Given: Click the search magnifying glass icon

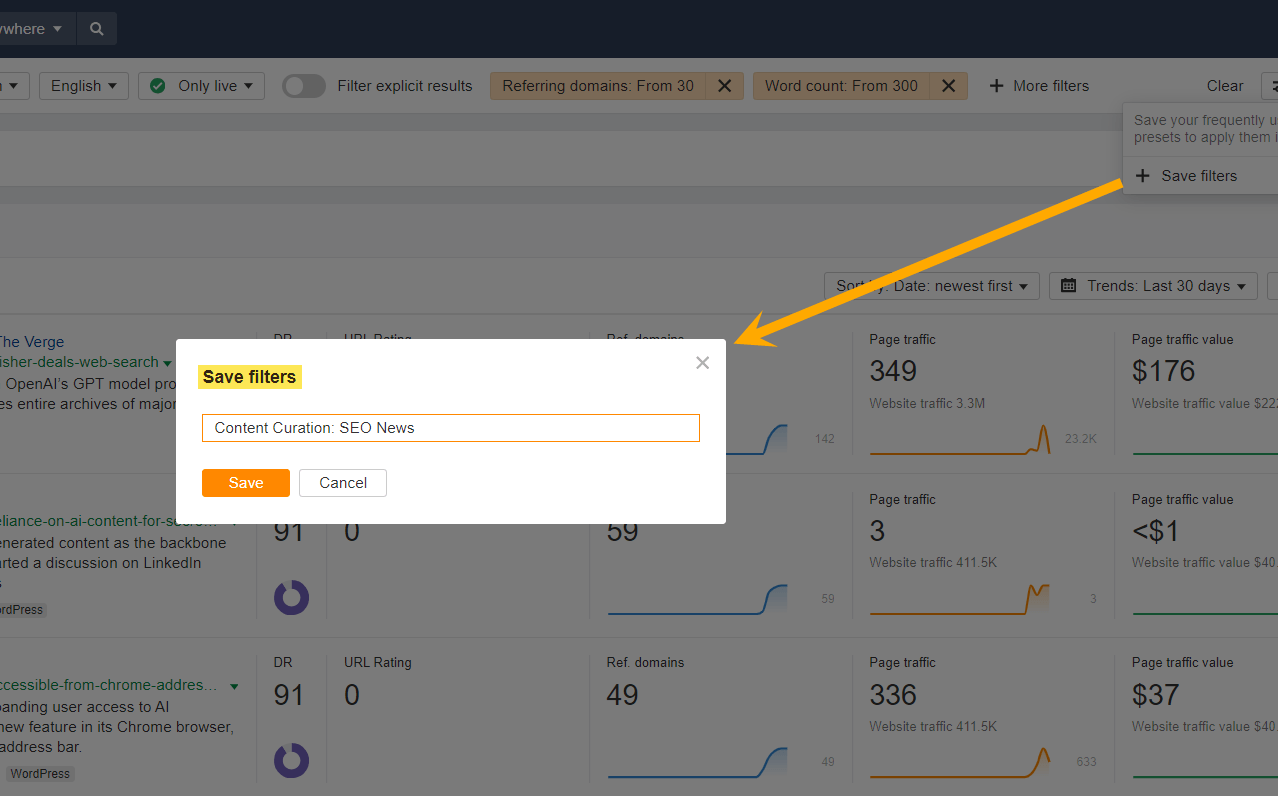Looking at the screenshot, I should point(96,28).
